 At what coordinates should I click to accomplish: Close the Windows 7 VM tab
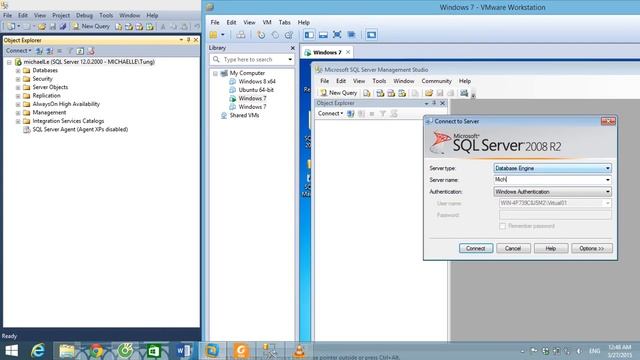tap(348, 52)
